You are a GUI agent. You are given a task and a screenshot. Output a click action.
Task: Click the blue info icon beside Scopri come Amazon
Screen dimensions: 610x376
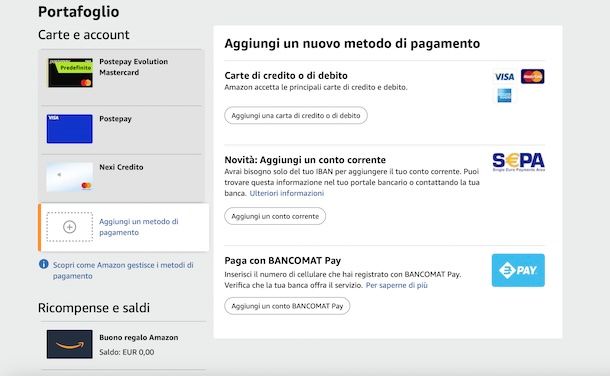point(44,264)
